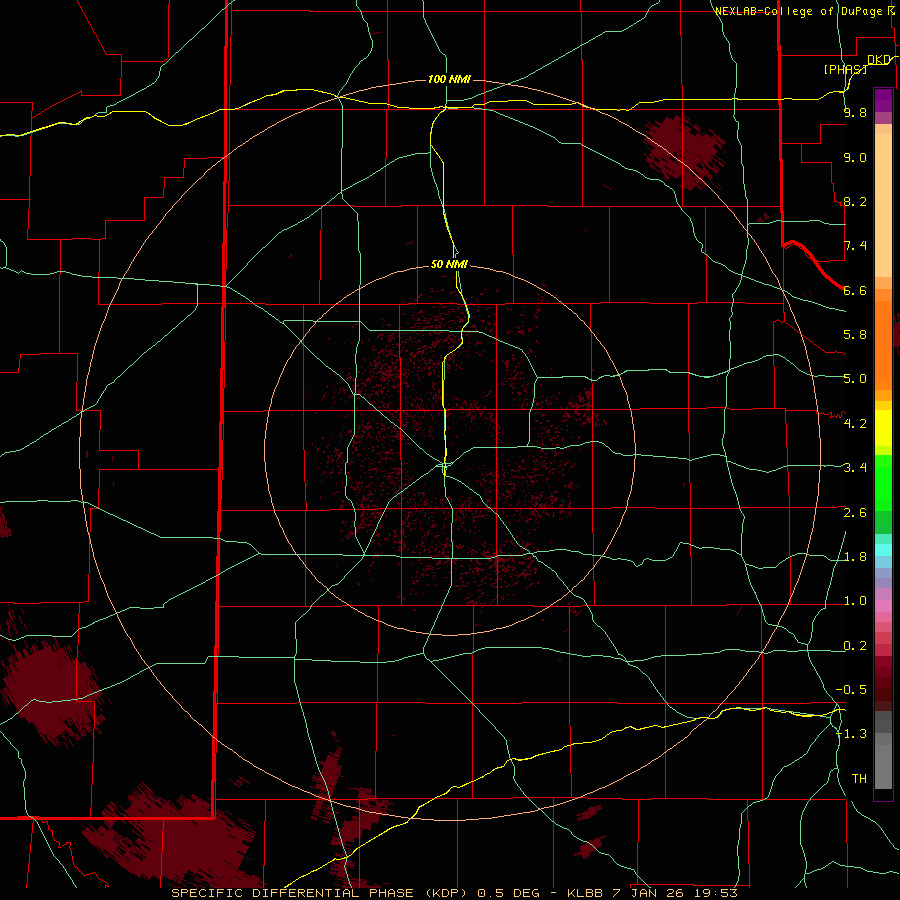Viewport: 900px width, 900px height.
Task: Pick the bright yellow band in the color bar
Action: [883, 428]
